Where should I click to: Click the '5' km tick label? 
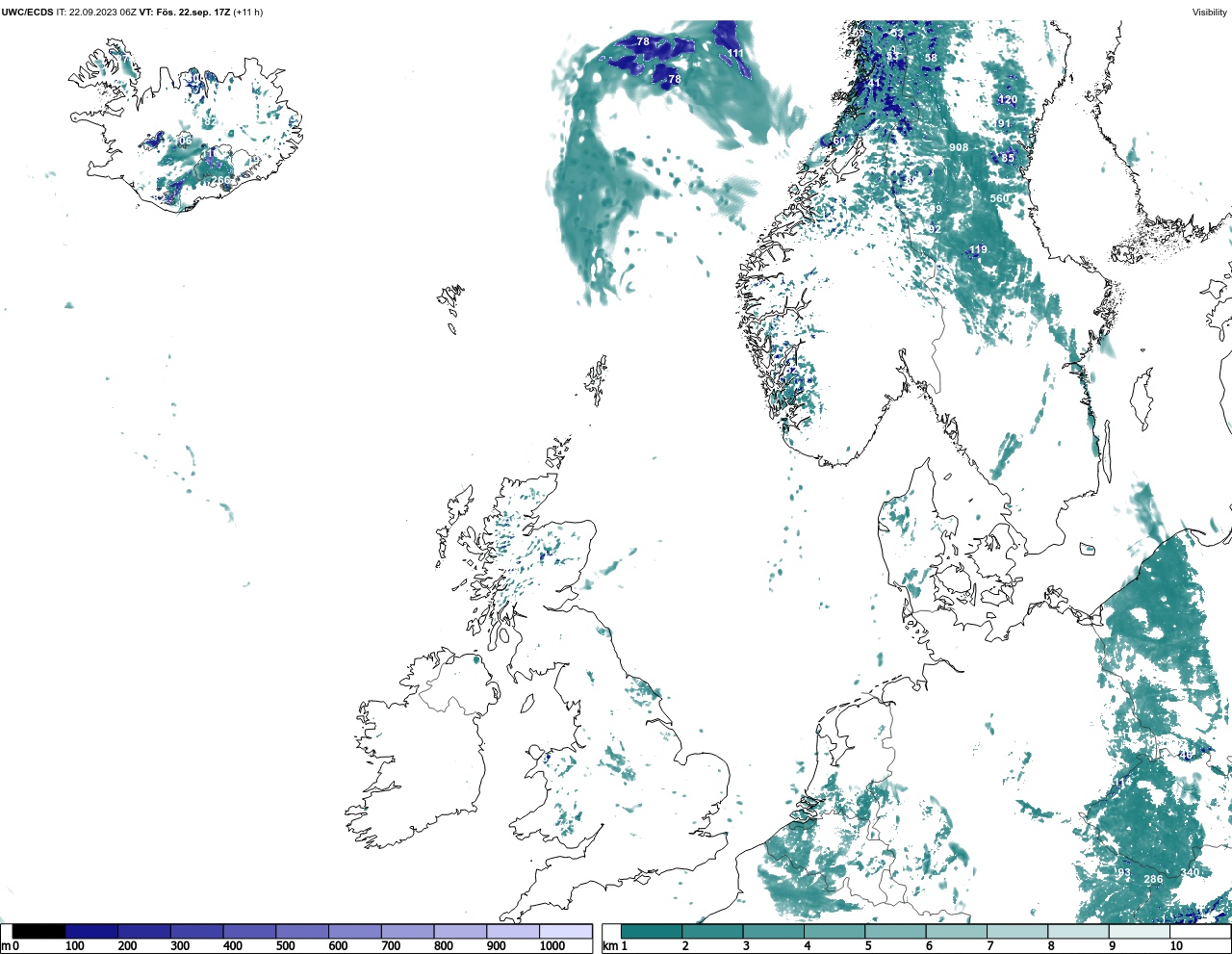coord(868,946)
